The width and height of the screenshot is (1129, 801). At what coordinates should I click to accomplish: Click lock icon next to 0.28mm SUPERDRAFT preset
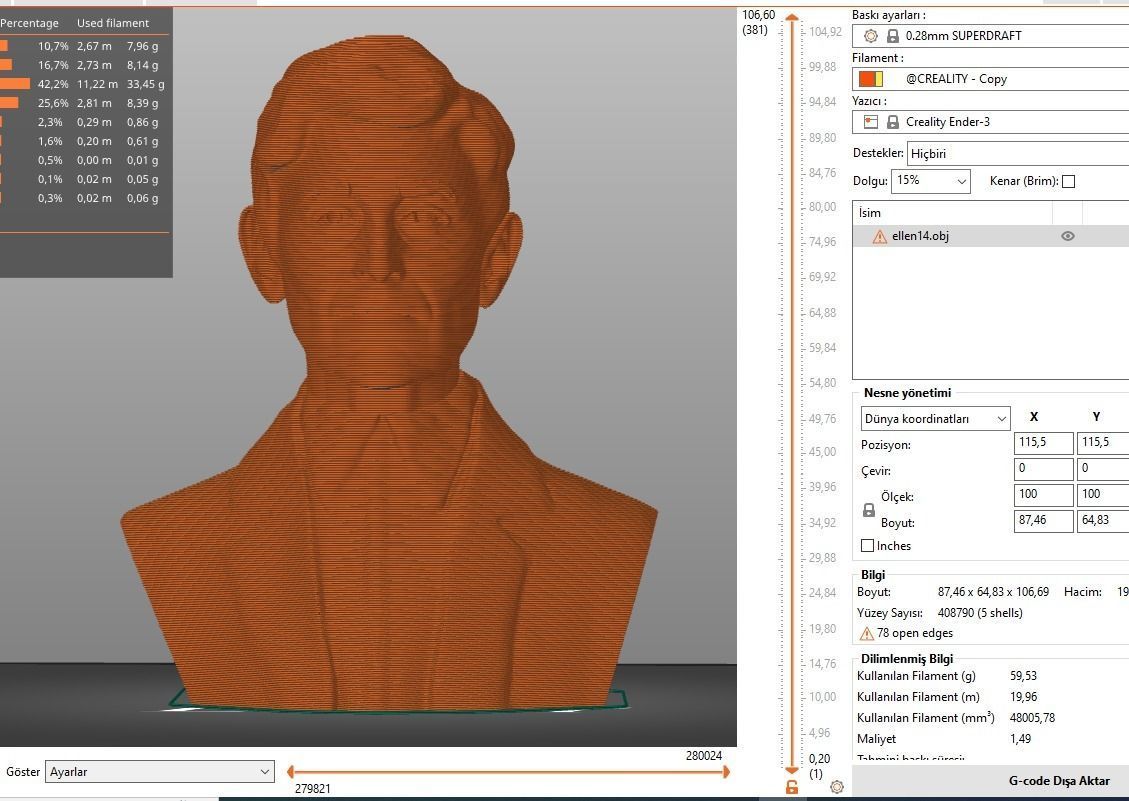click(x=893, y=35)
